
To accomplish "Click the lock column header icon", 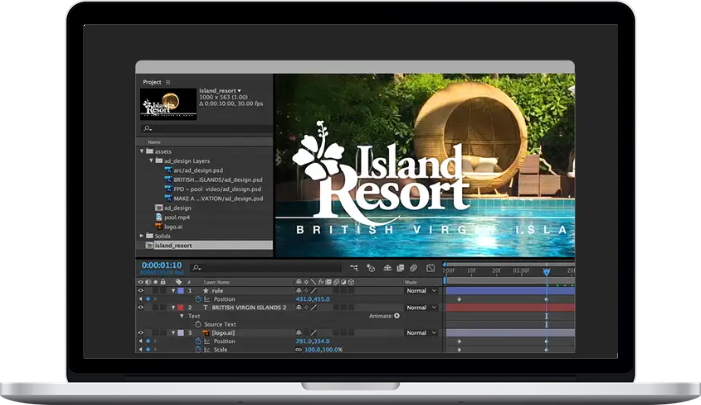I will point(163,282).
